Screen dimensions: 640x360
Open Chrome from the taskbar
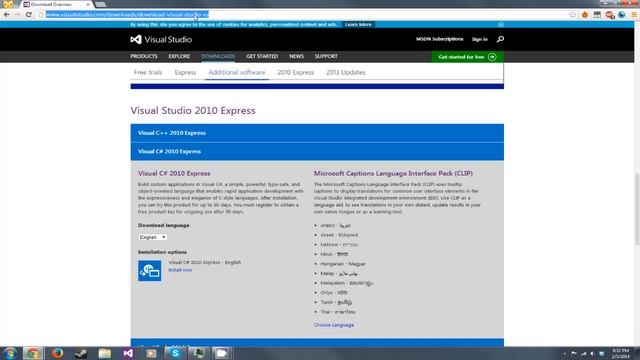(x=33, y=353)
